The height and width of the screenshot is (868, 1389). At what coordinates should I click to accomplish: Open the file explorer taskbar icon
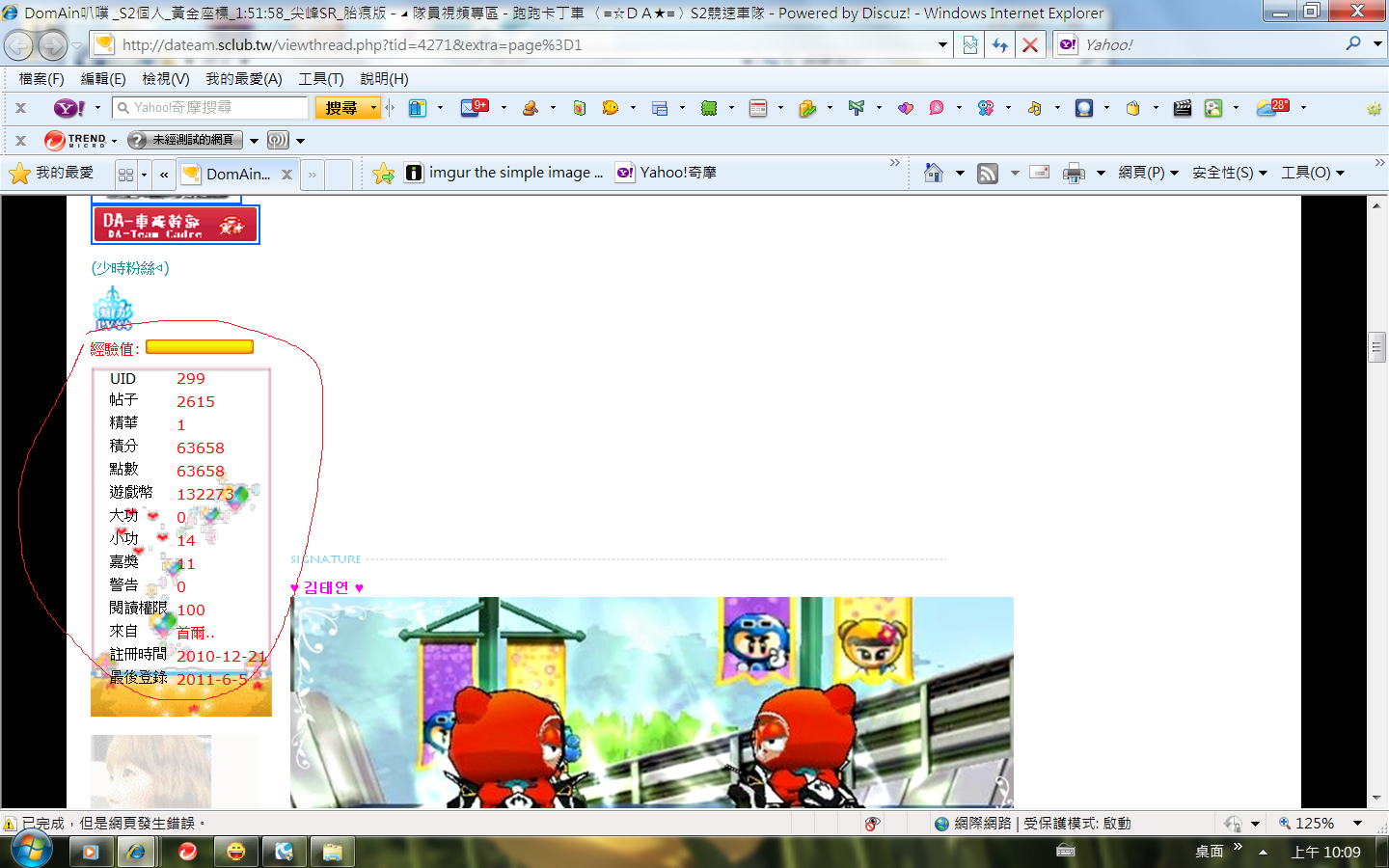[333, 852]
